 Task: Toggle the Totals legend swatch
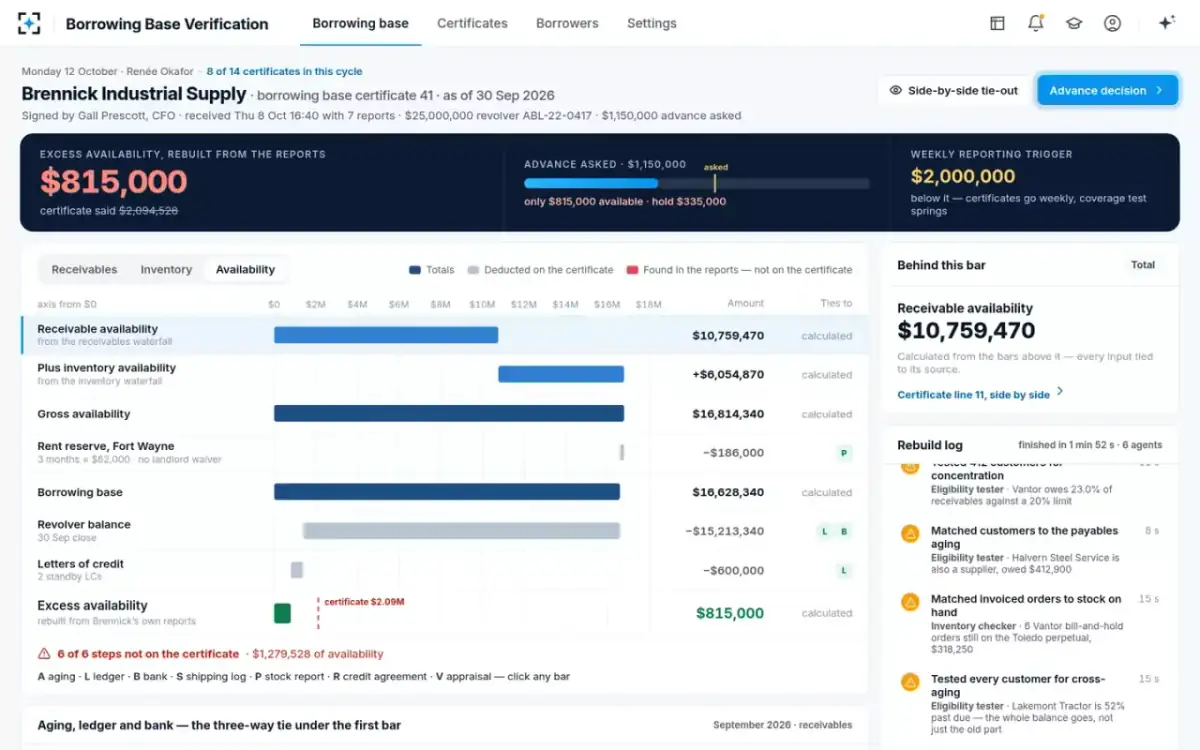(x=414, y=270)
